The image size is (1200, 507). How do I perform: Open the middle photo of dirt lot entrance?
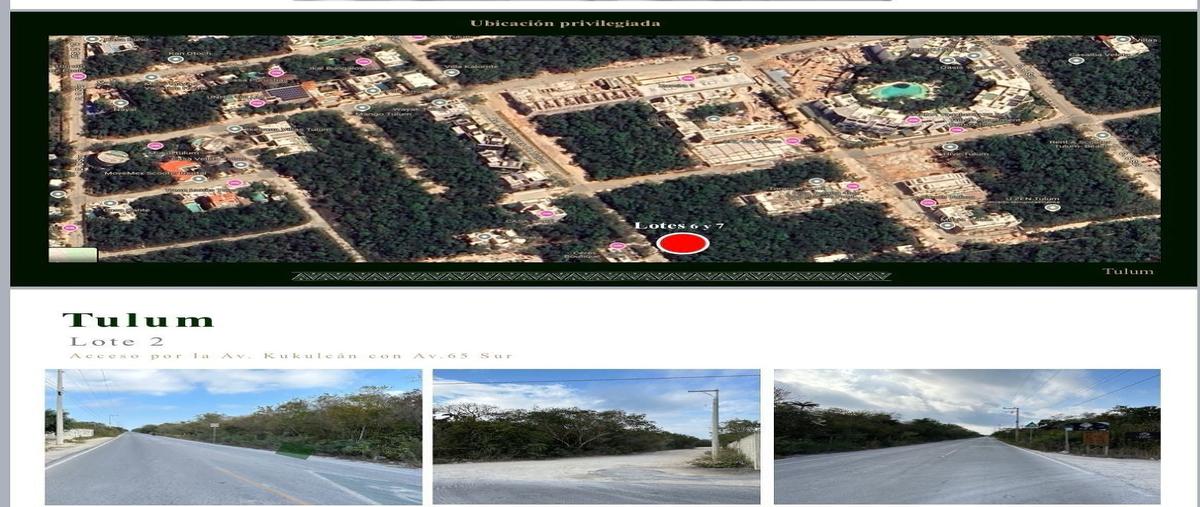click(x=596, y=437)
